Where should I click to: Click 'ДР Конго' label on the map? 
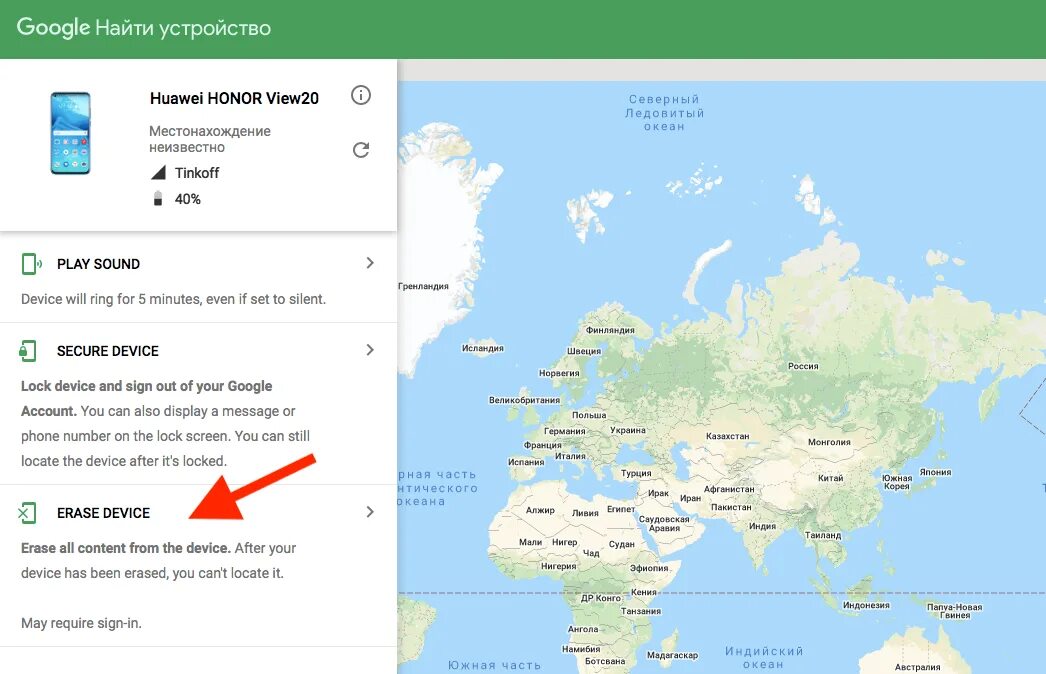point(600,598)
